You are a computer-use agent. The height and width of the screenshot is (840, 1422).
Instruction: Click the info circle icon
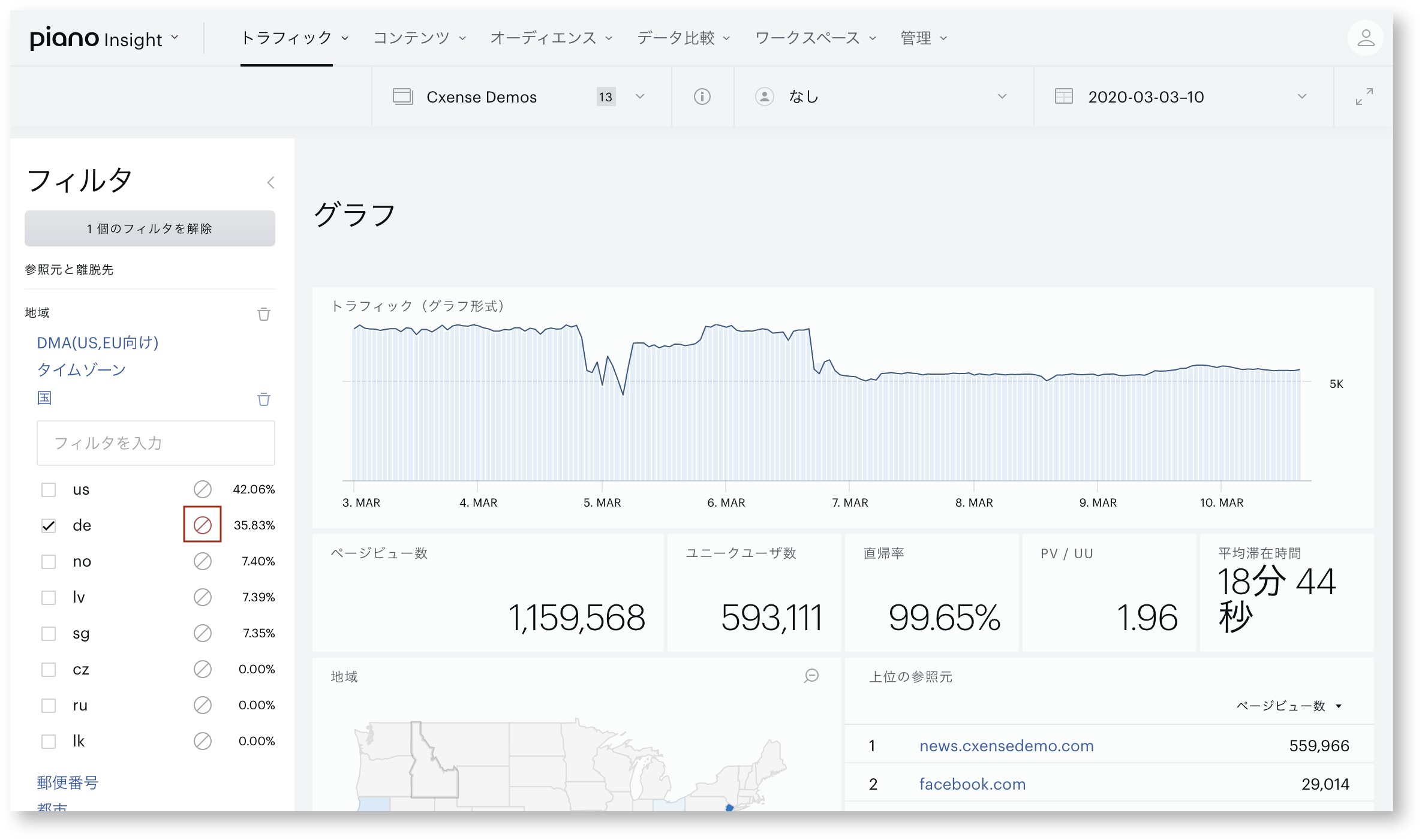(702, 97)
